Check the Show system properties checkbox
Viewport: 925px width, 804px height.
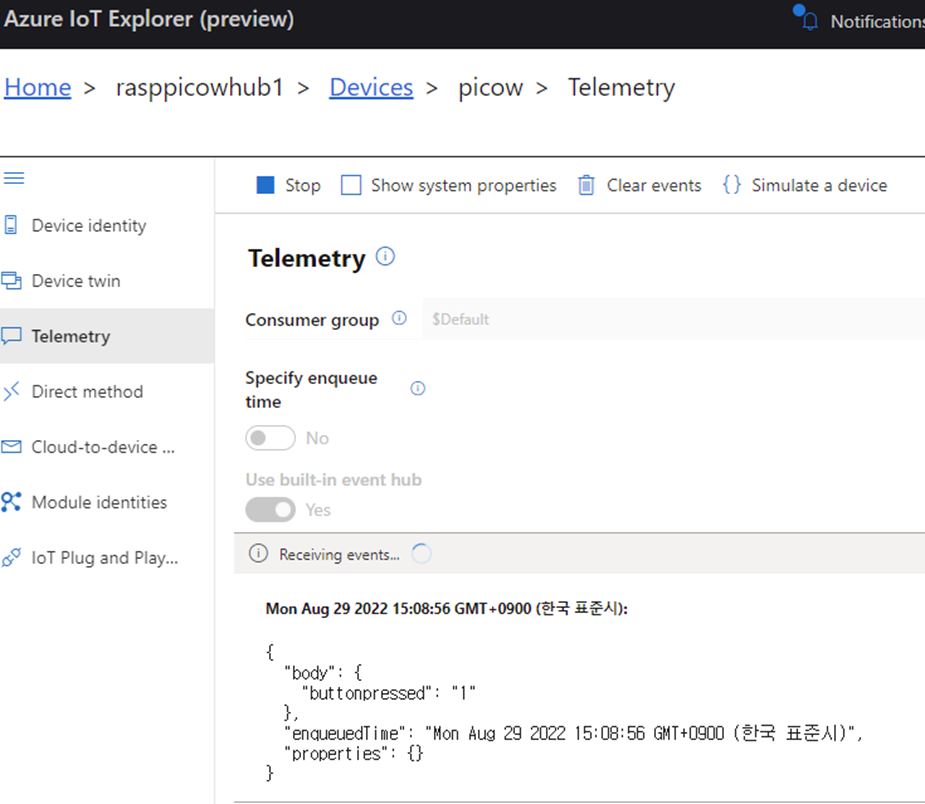[351, 185]
